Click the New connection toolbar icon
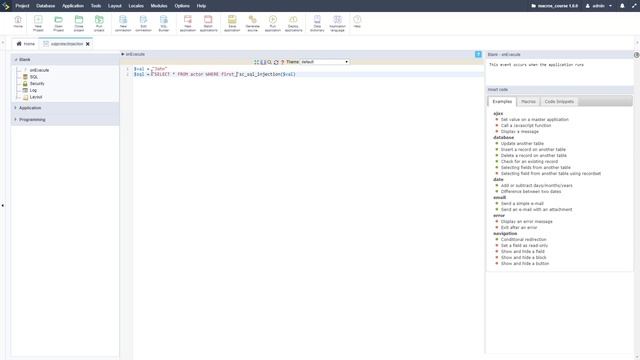 pyautogui.click(x=123, y=24)
